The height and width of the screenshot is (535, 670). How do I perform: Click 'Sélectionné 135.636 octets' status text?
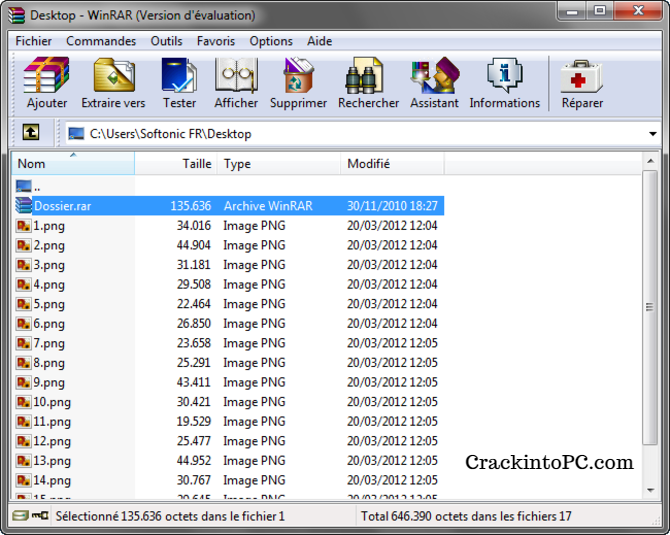tap(170, 516)
